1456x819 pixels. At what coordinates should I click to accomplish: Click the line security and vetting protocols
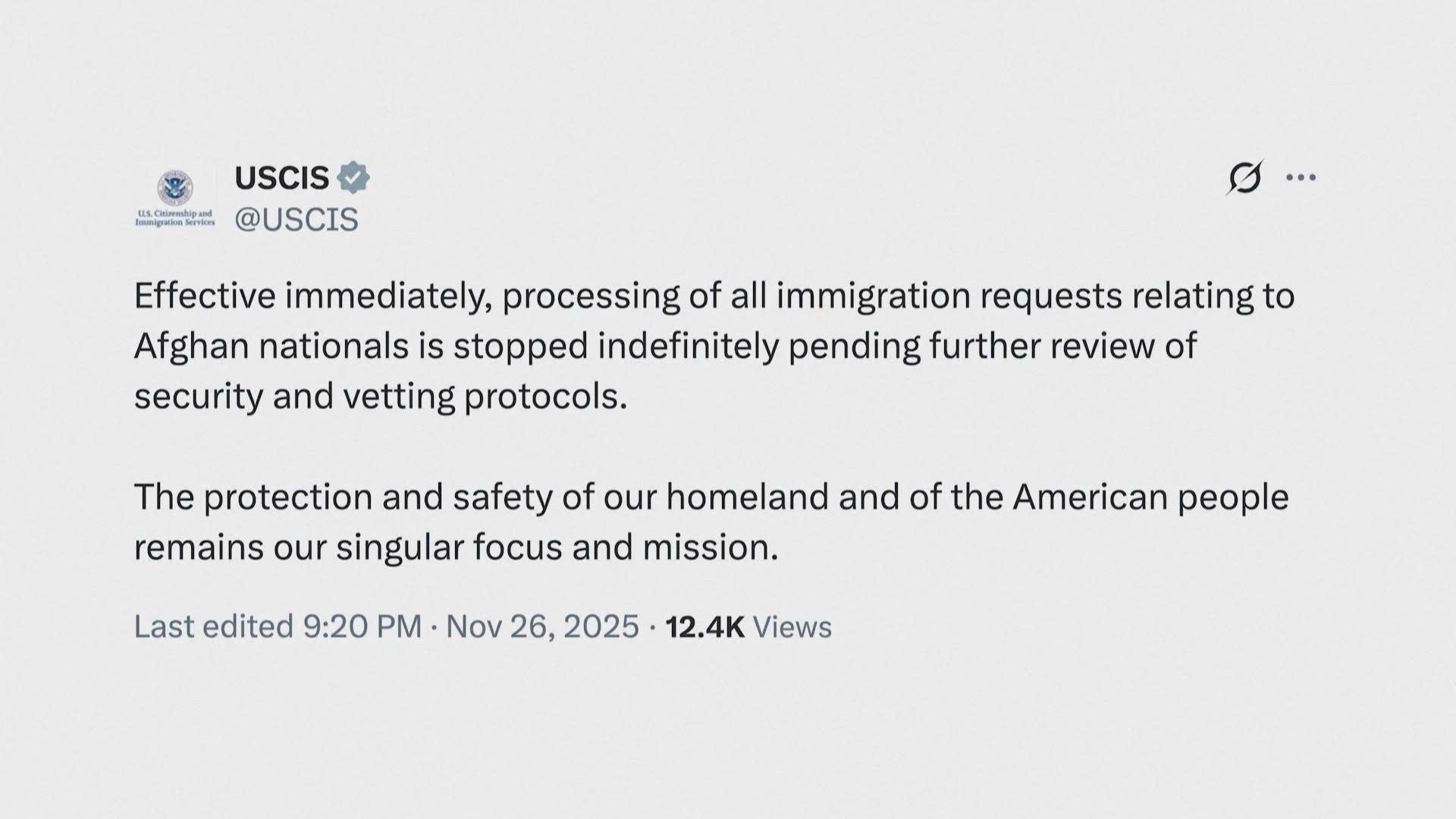point(381,396)
